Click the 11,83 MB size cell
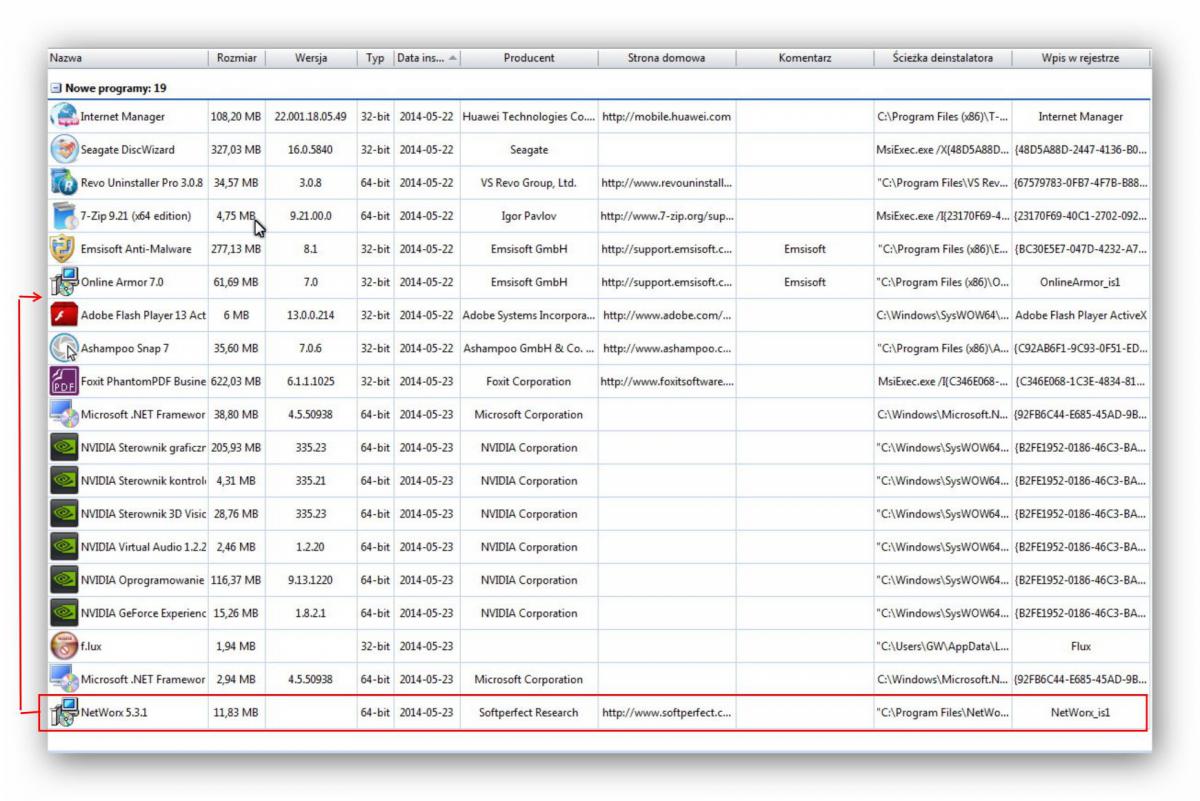Viewport: 1200px width, 801px height. [236, 713]
